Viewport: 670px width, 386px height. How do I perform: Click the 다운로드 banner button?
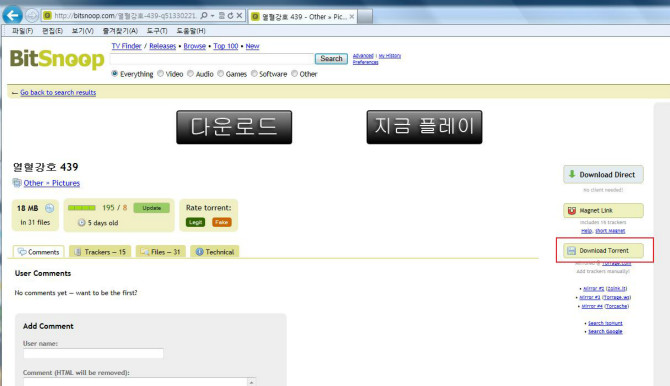pyautogui.click(x=234, y=127)
